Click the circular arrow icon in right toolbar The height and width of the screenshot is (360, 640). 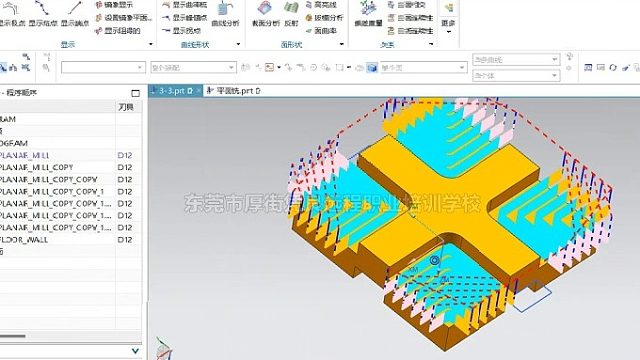(x=613, y=67)
